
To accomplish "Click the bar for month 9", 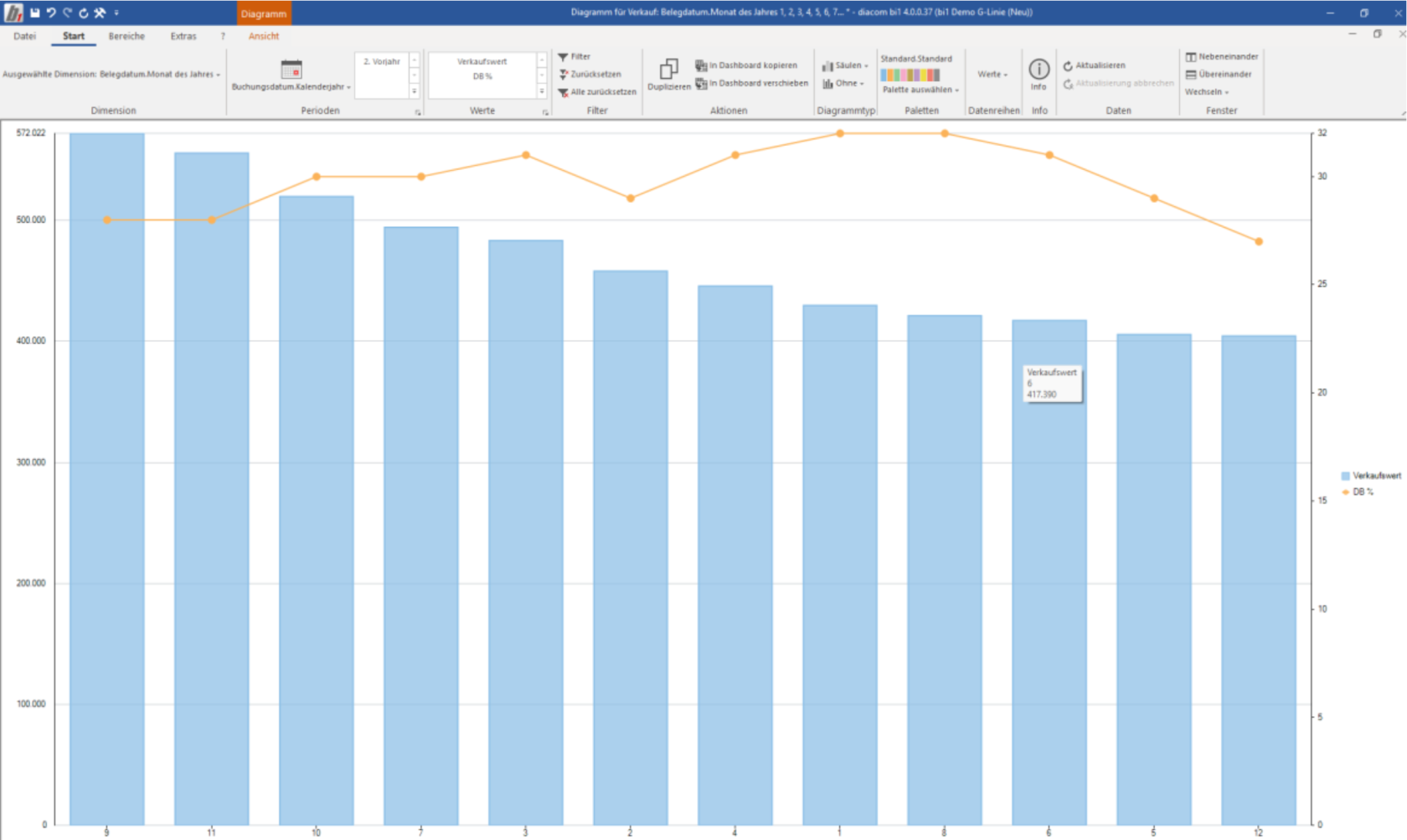I will pyautogui.click(x=106, y=479).
